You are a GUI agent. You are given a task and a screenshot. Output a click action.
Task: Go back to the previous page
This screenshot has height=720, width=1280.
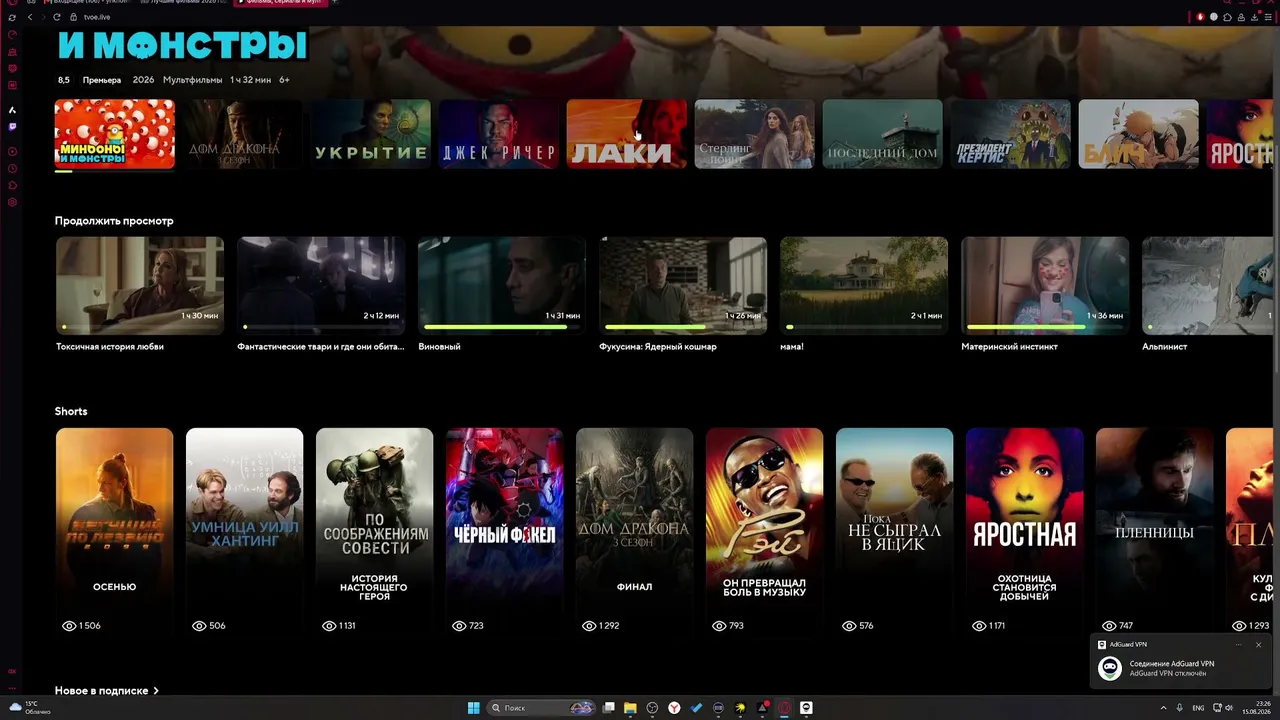(30, 17)
